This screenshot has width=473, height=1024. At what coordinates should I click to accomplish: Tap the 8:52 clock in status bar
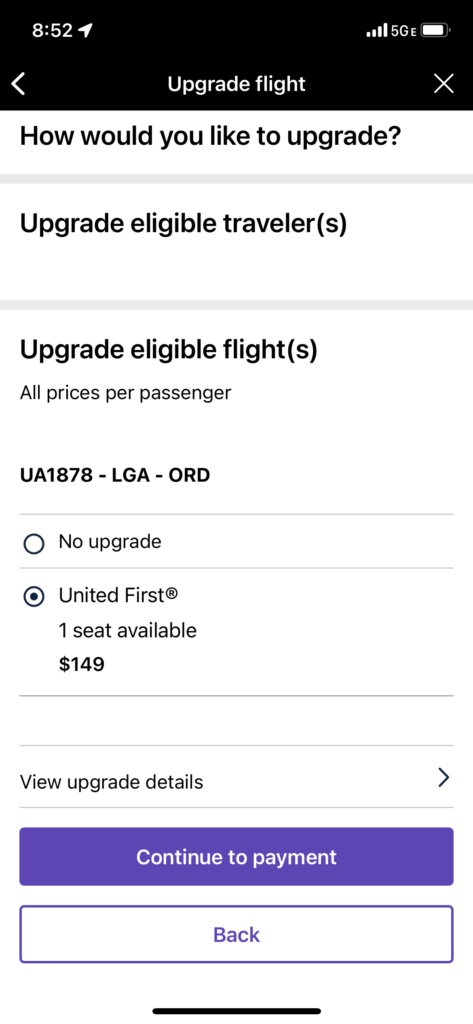(x=52, y=31)
